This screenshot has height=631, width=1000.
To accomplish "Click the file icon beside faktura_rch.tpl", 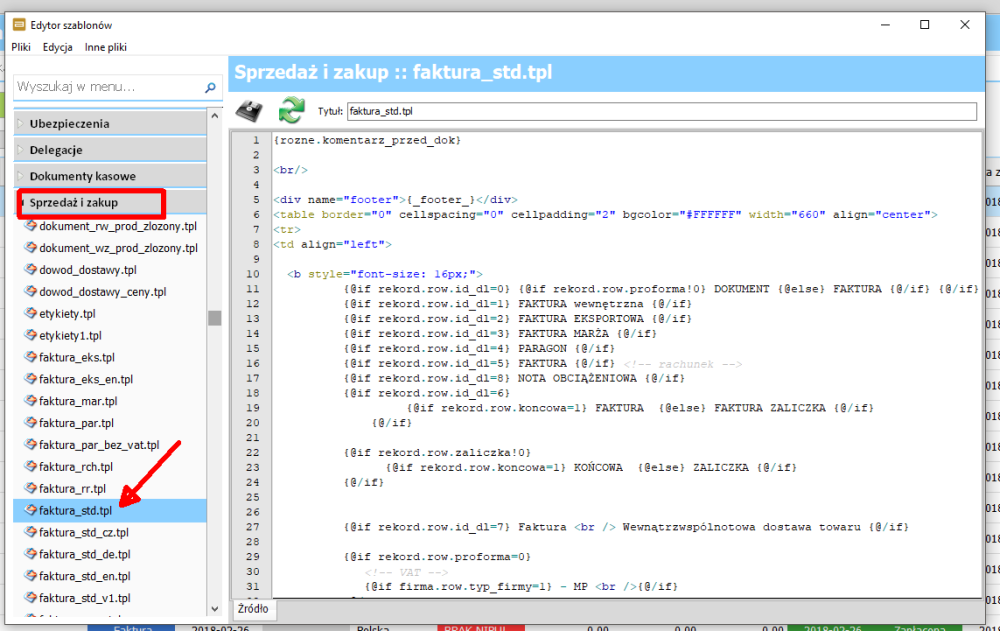I will pos(30,466).
